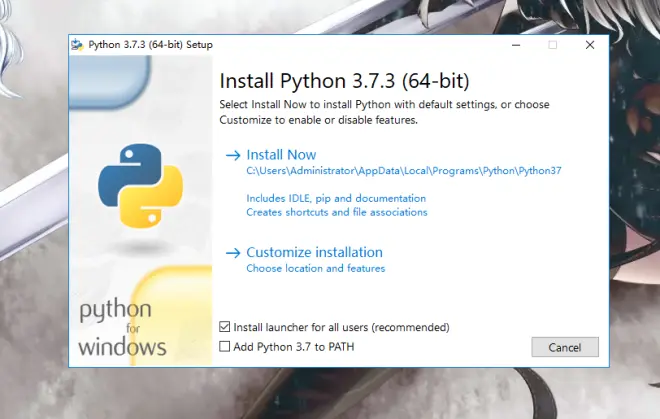The height and width of the screenshot is (419, 660).
Task: Click the Python icon in the title bar
Action: tap(77, 45)
